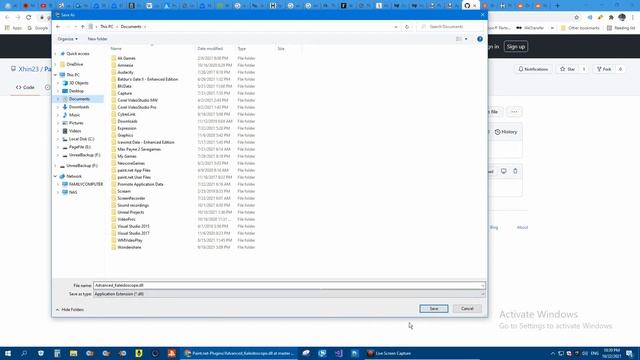Sort by Date modified column header
640x360 pixels.
click(x=210, y=49)
